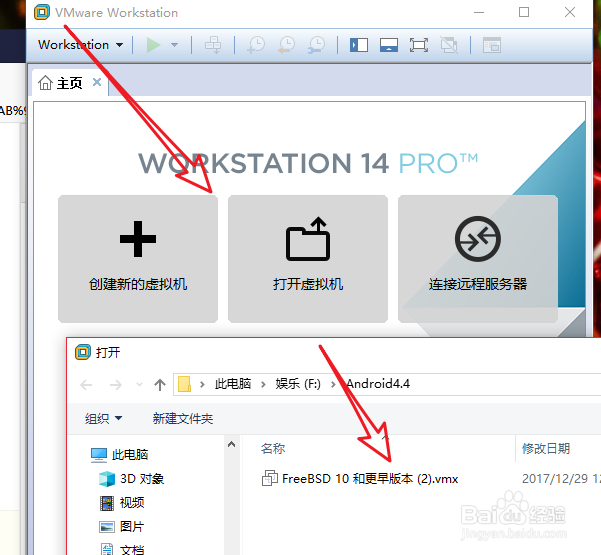Go back in the 打开 dialog
This screenshot has width=601, height=555.
[x=86, y=384]
